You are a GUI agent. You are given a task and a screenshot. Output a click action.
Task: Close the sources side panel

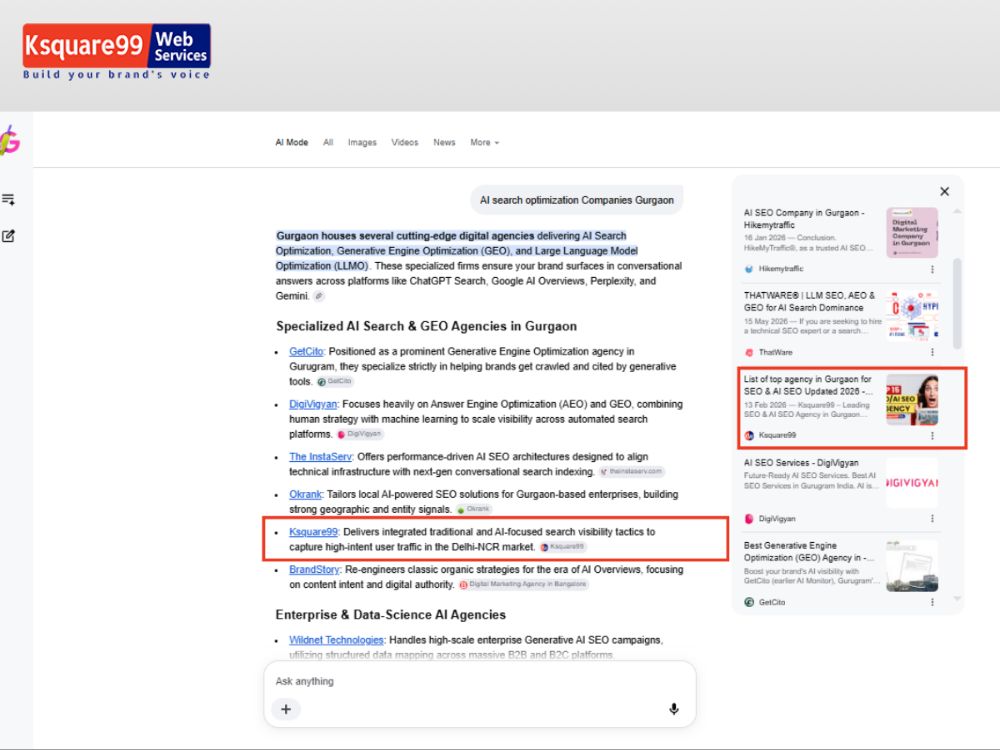tap(945, 191)
